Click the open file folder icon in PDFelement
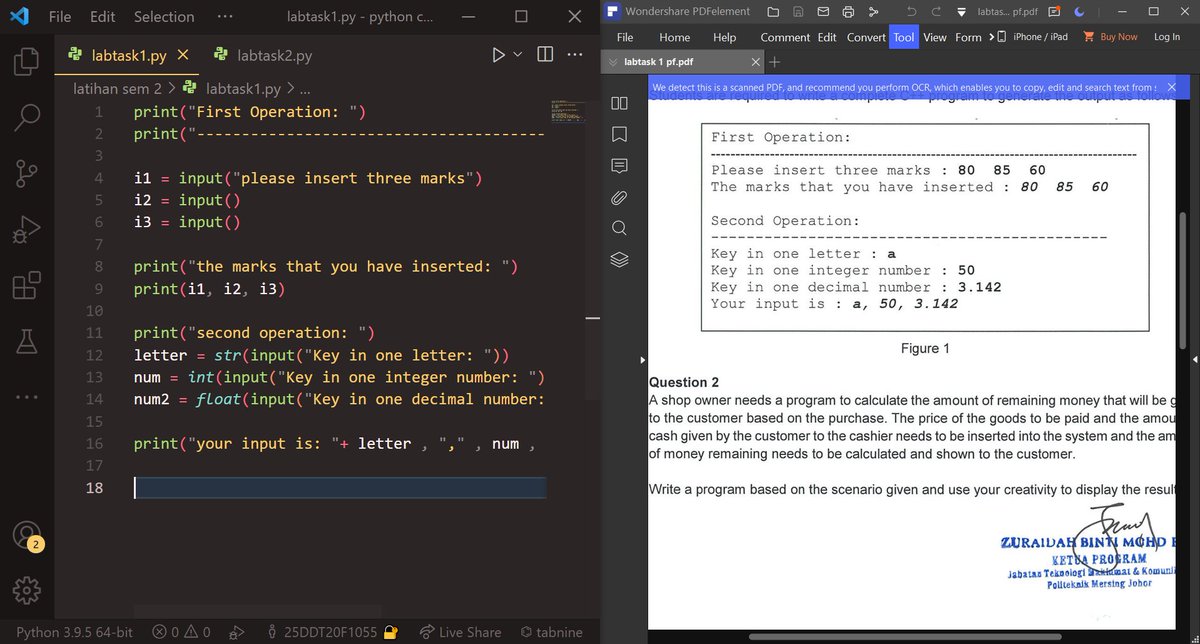This screenshot has height=644, width=1200. [x=774, y=11]
